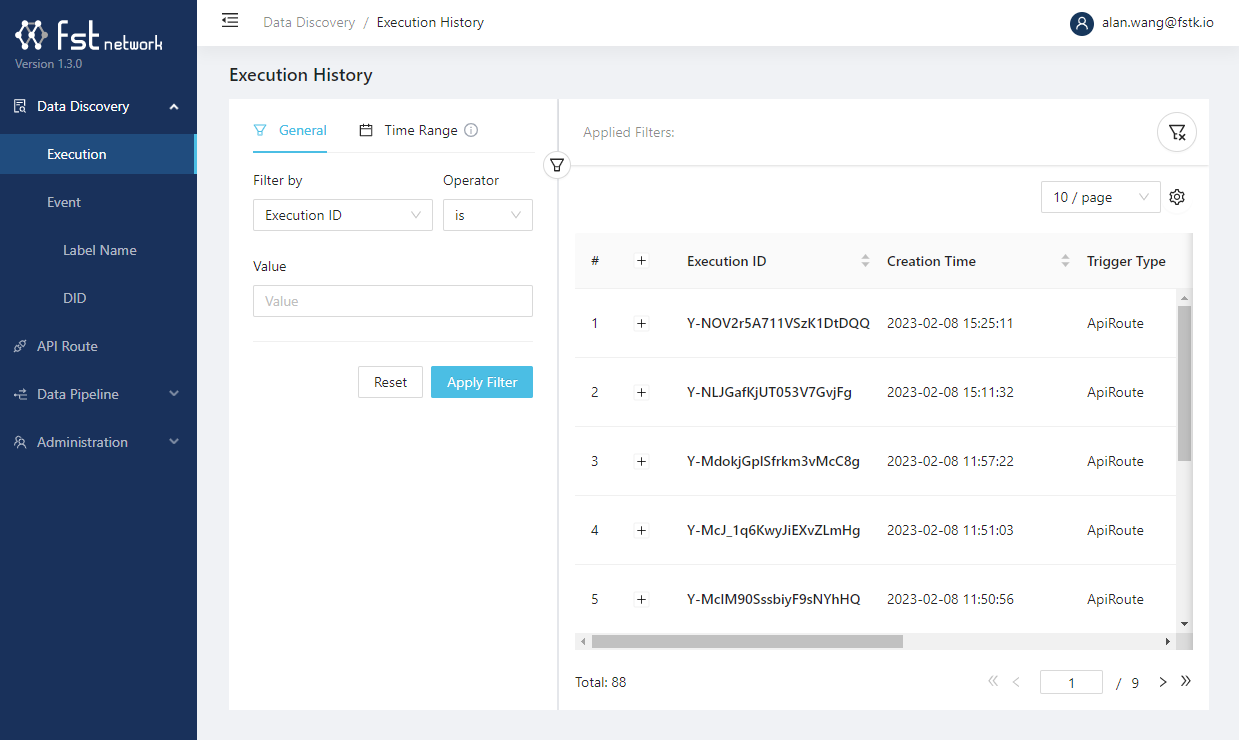Open the 10 / page size dropdown

tap(1100, 197)
